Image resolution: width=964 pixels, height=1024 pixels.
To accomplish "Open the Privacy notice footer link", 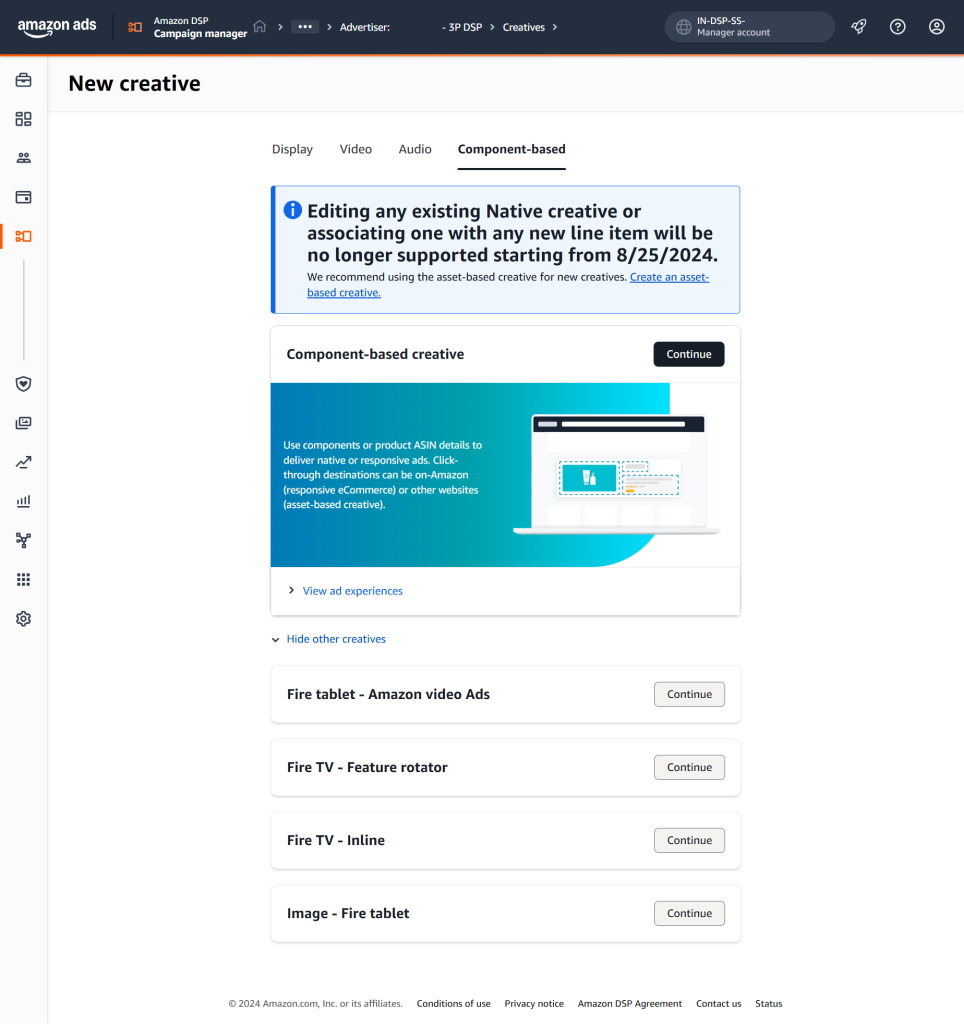I will click(534, 1004).
